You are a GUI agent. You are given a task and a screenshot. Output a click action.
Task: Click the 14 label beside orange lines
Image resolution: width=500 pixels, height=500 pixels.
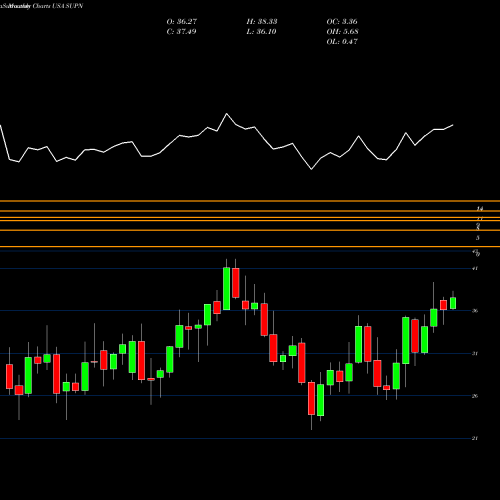(480, 209)
